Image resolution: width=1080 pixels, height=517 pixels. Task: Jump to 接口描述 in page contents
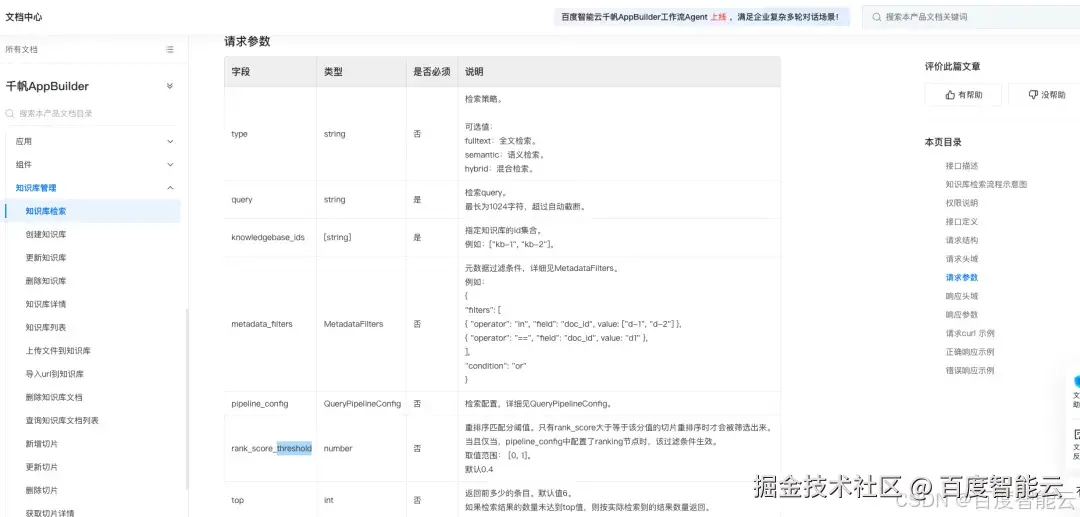click(962, 166)
